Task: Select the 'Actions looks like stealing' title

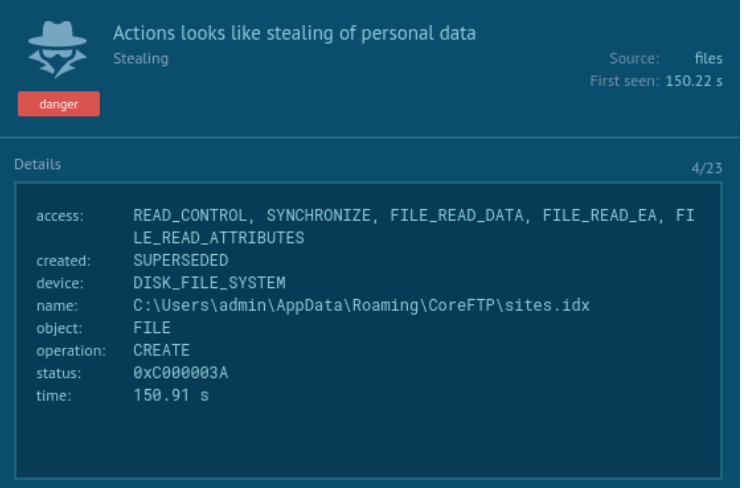Action: [x=294, y=34]
